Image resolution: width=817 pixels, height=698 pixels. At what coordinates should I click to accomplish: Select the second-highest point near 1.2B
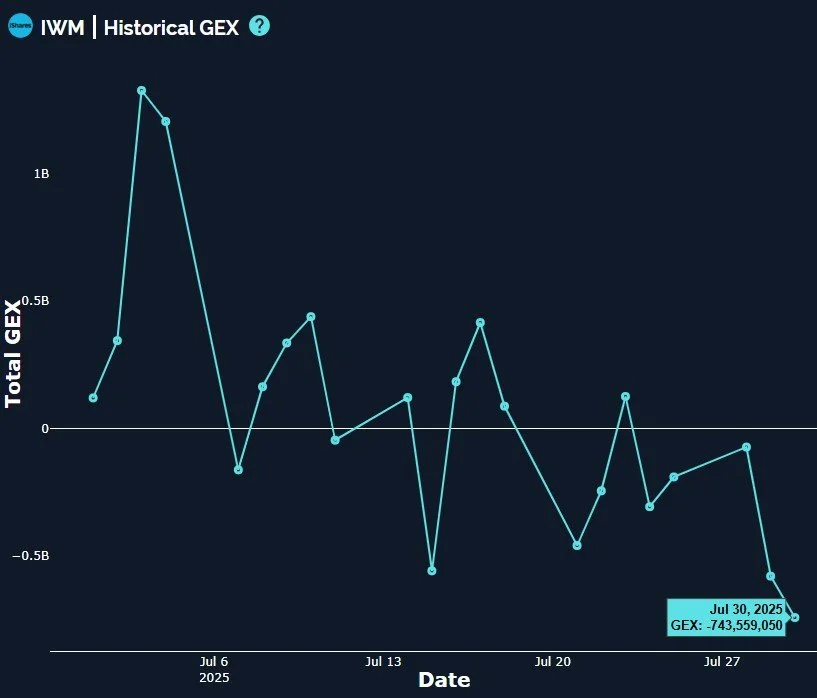(x=166, y=121)
